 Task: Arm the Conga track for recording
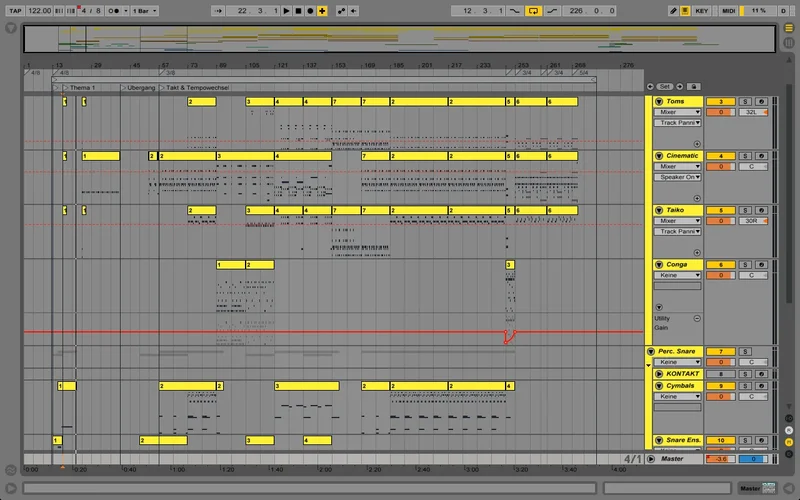pyautogui.click(x=761, y=265)
